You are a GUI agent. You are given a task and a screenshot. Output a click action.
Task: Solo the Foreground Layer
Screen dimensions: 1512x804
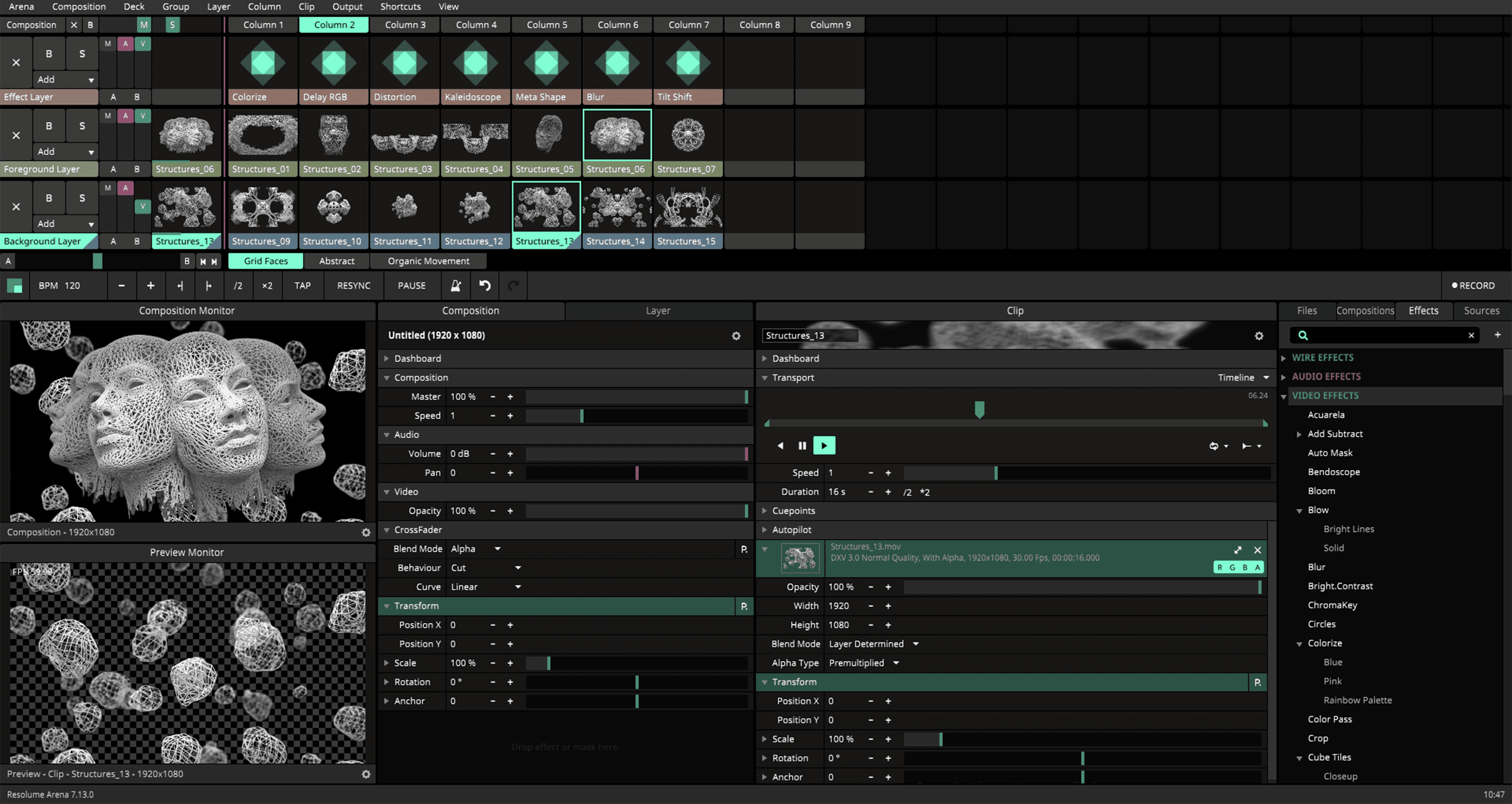click(82, 125)
